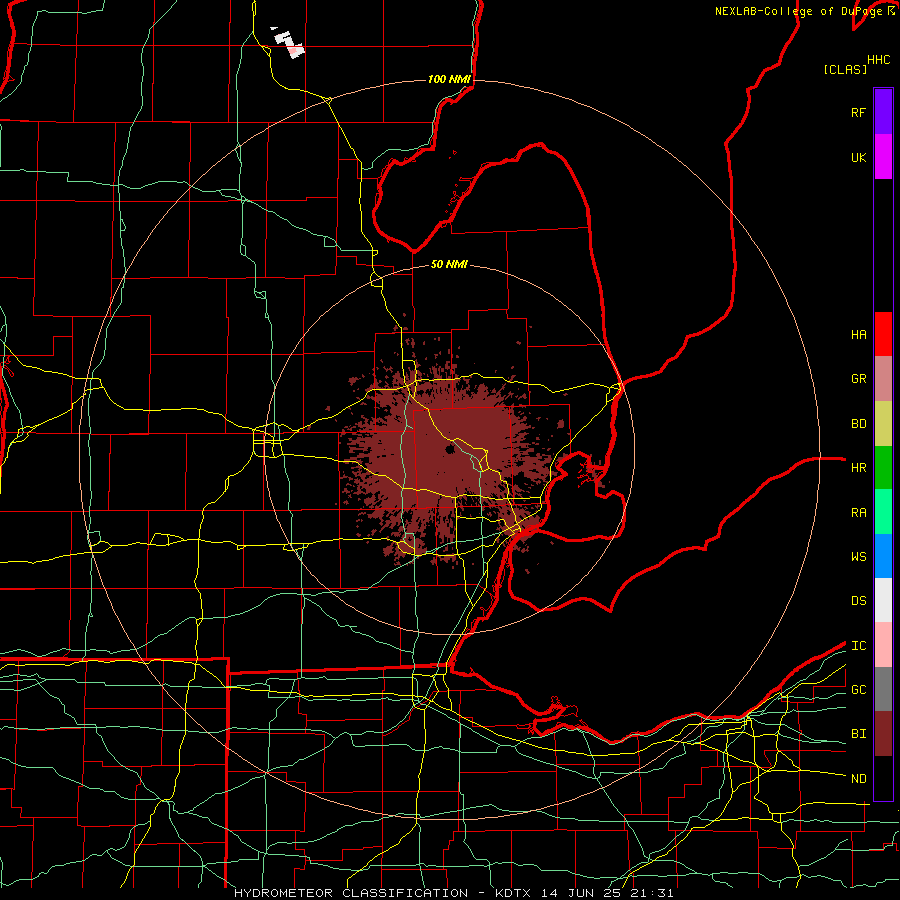Click the BI legend label

tap(858, 734)
